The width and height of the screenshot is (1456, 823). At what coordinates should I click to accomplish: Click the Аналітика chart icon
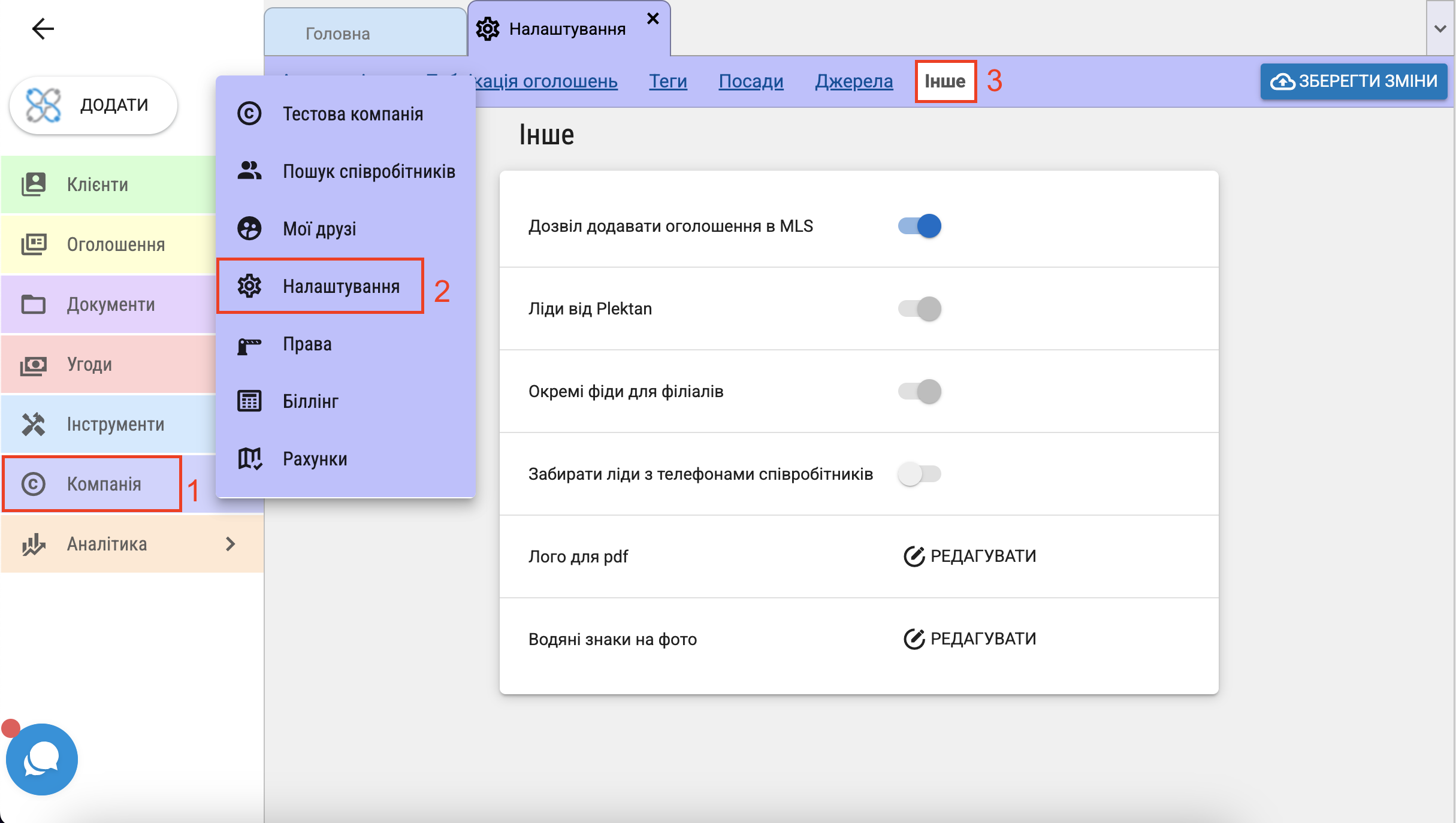[34, 544]
